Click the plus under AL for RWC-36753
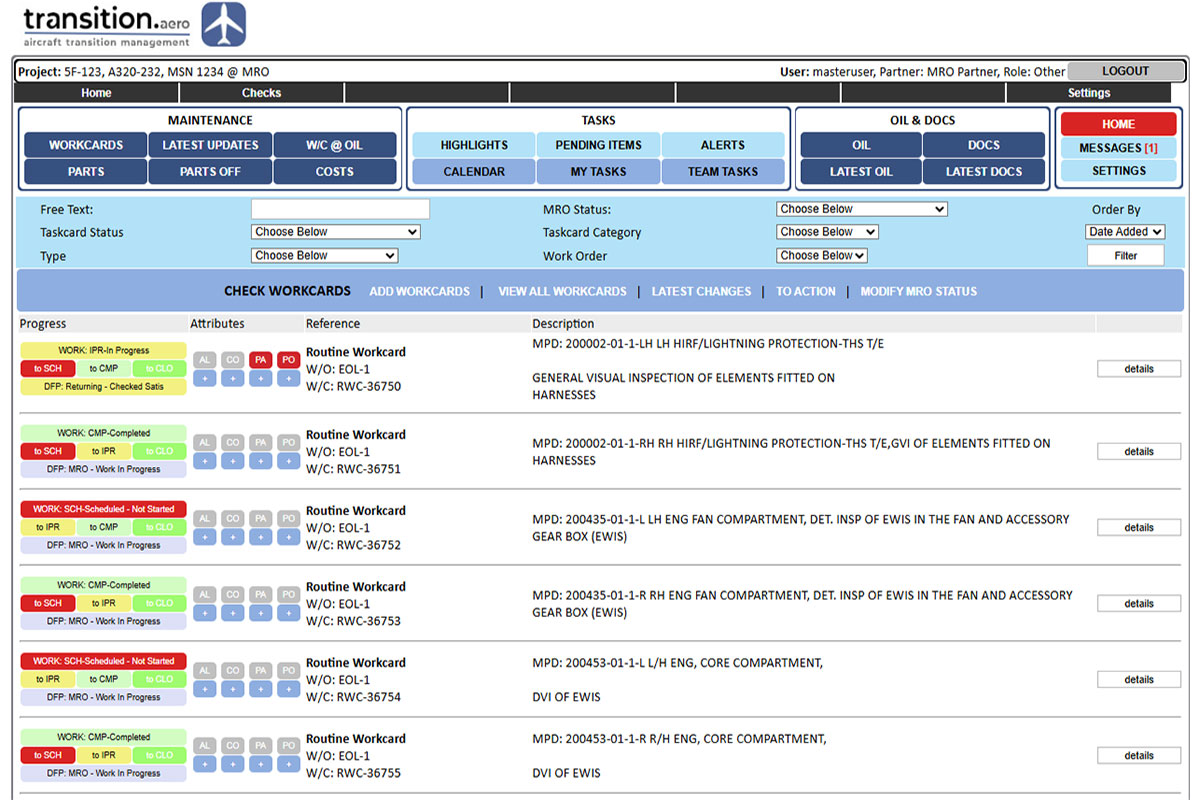Image resolution: width=1200 pixels, height=800 pixels. click(x=204, y=613)
